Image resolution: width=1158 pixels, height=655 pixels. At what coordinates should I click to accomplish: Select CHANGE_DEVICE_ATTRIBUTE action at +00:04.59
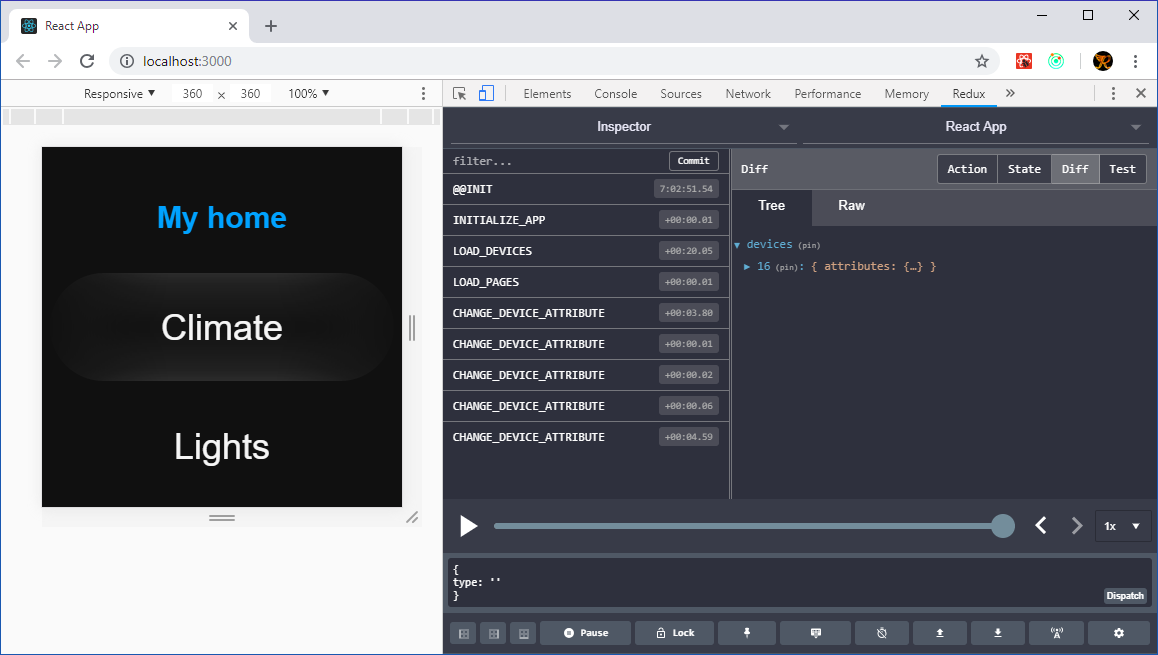(586, 437)
